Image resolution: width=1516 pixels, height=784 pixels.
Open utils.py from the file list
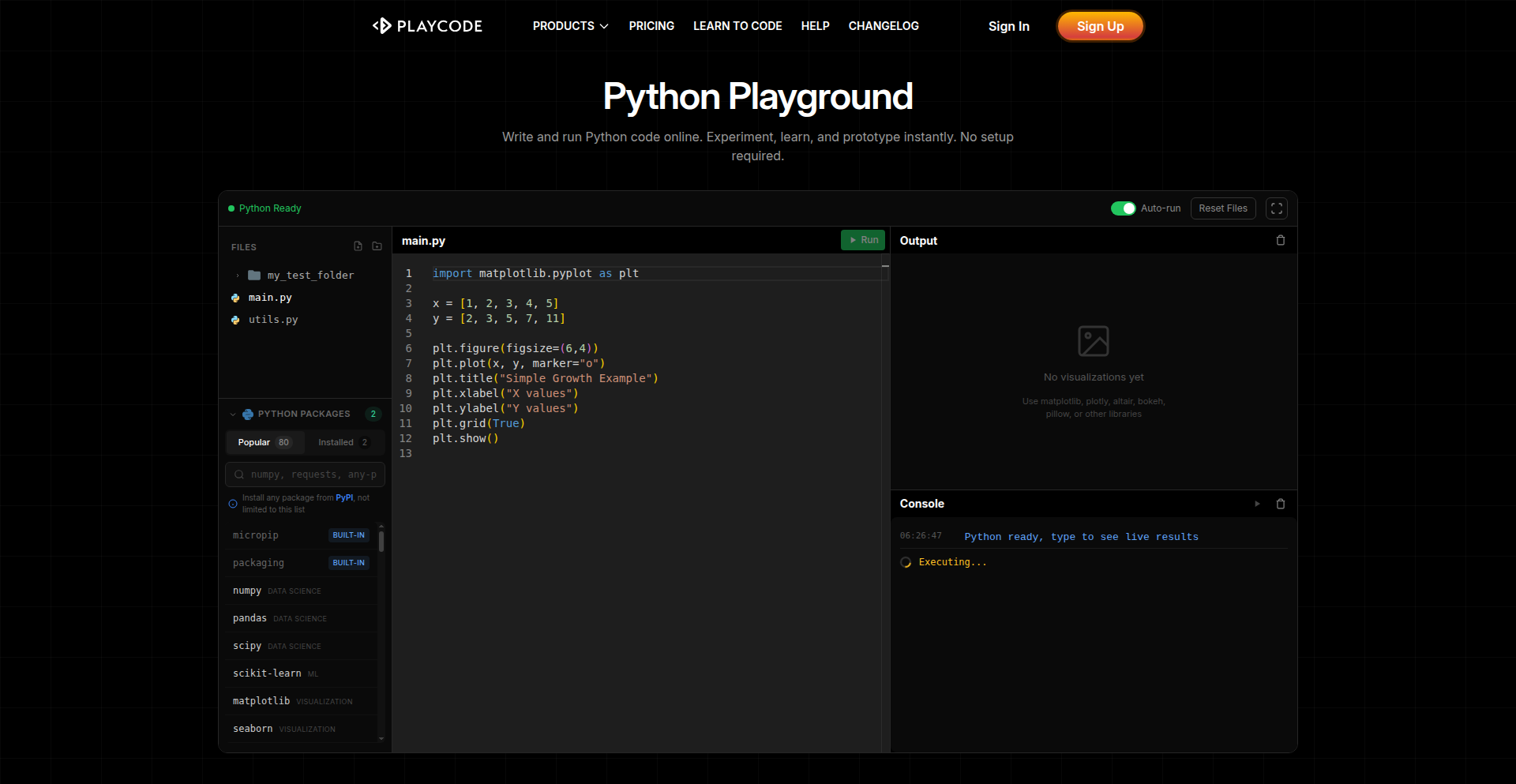pyautogui.click(x=273, y=320)
